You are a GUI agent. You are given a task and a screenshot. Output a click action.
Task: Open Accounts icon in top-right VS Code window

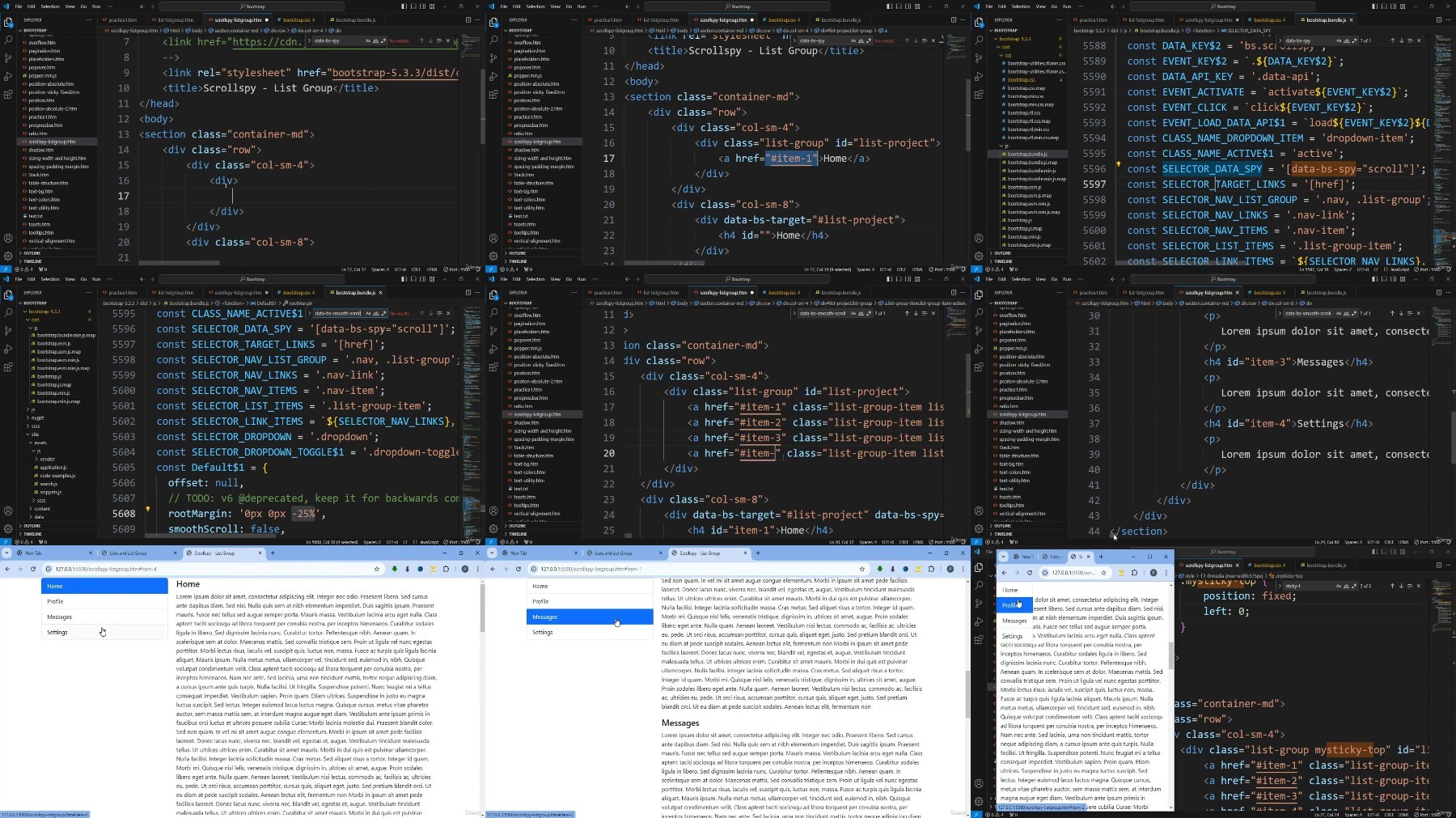(x=979, y=238)
